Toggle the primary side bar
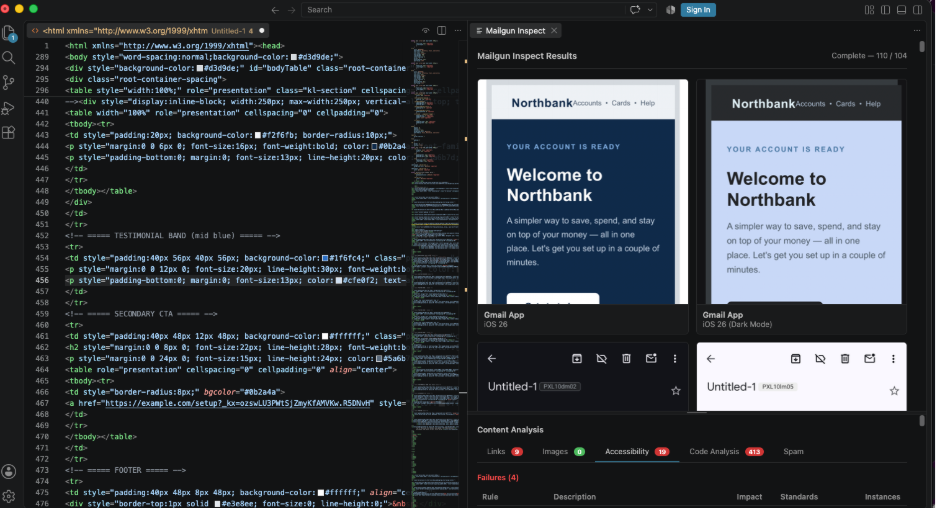The image size is (936, 508). pos(885,10)
